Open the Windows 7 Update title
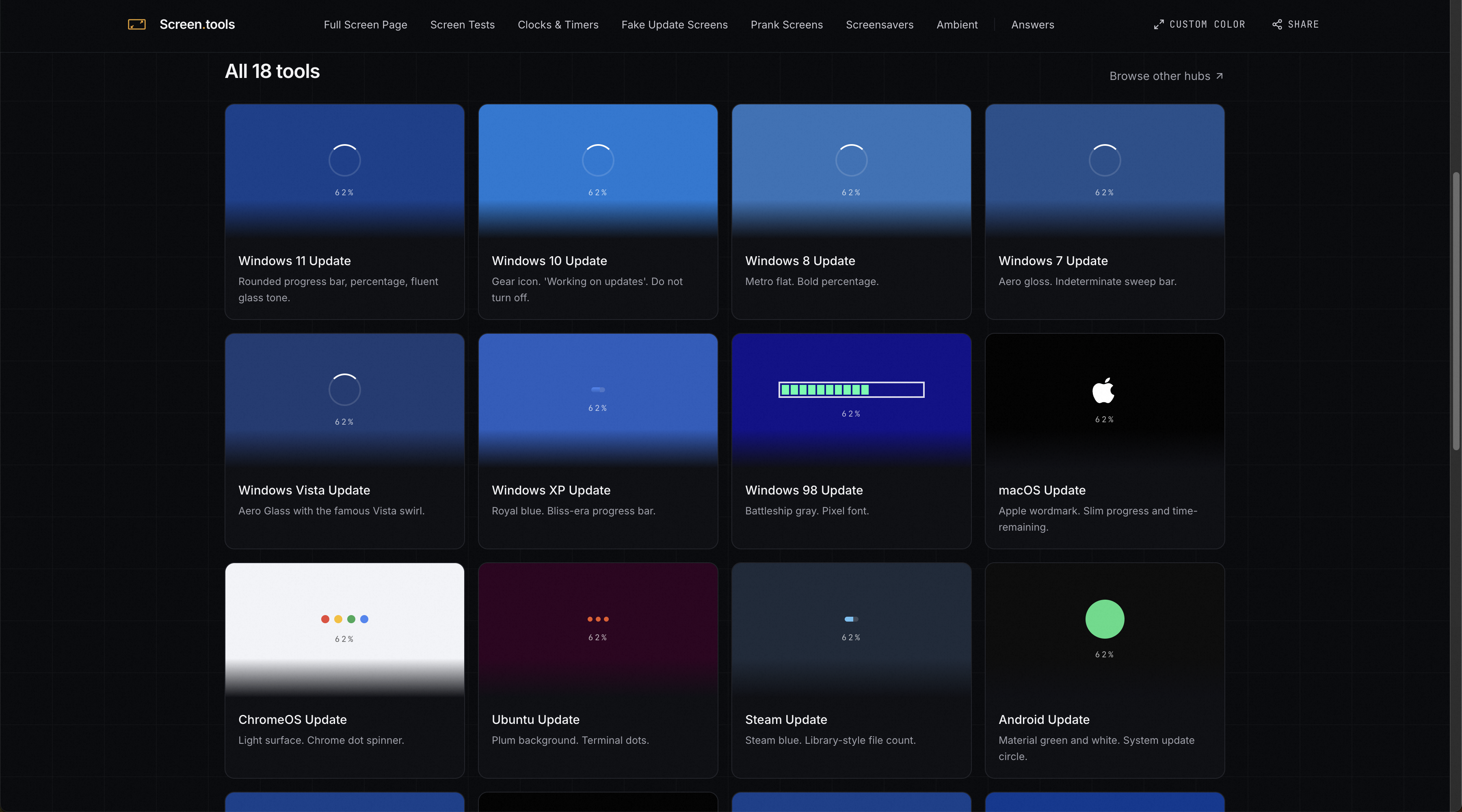 1053,261
